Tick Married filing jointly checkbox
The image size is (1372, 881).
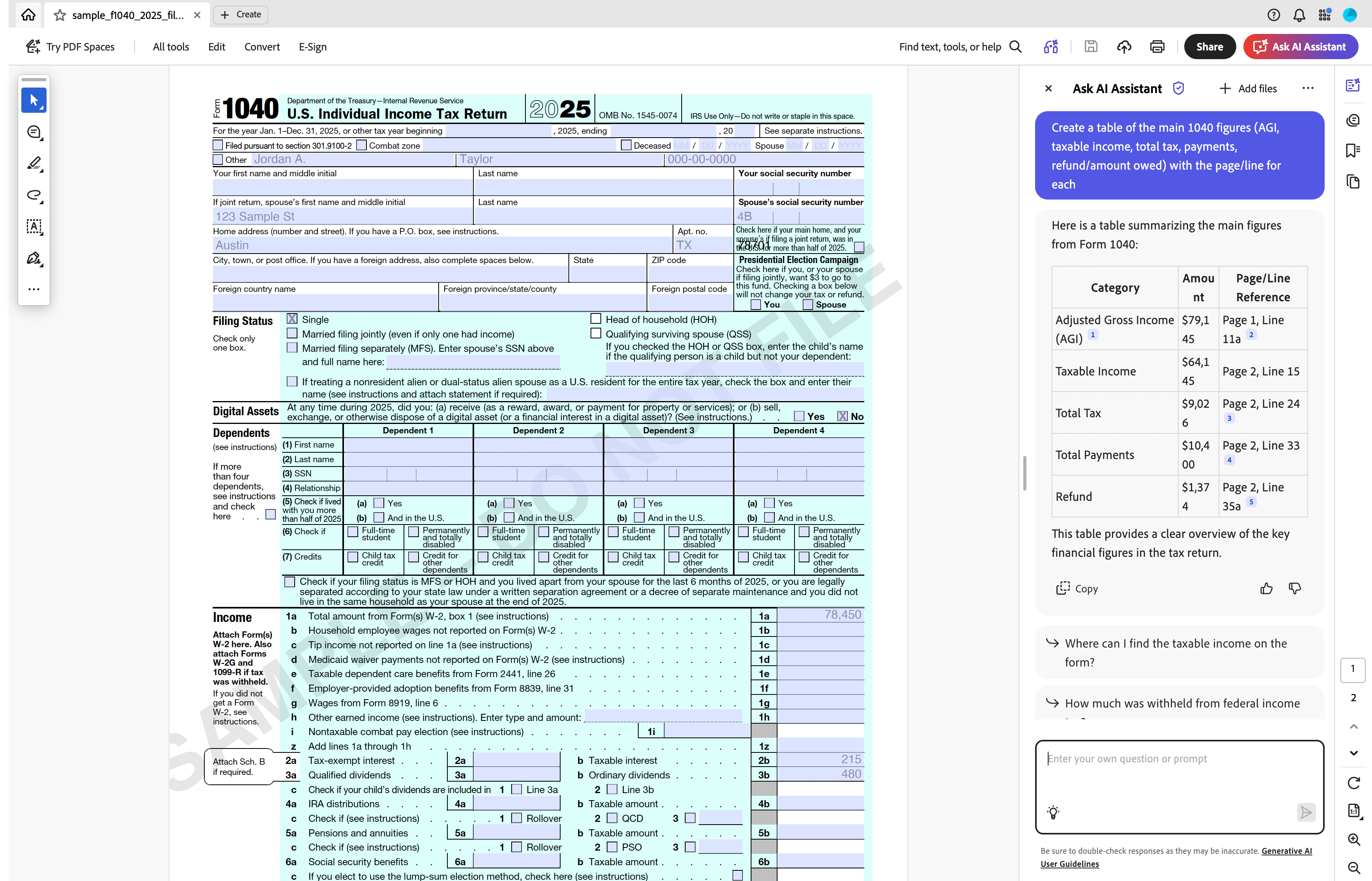point(292,334)
